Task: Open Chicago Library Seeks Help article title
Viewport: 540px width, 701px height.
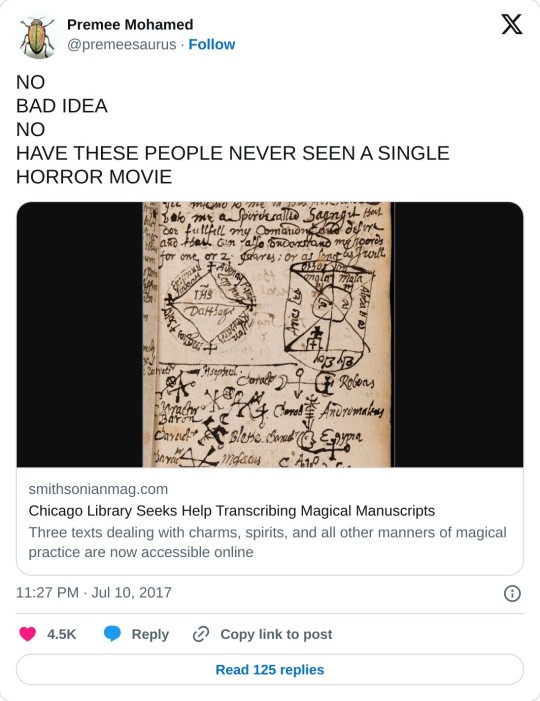Action: click(x=232, y=511)
